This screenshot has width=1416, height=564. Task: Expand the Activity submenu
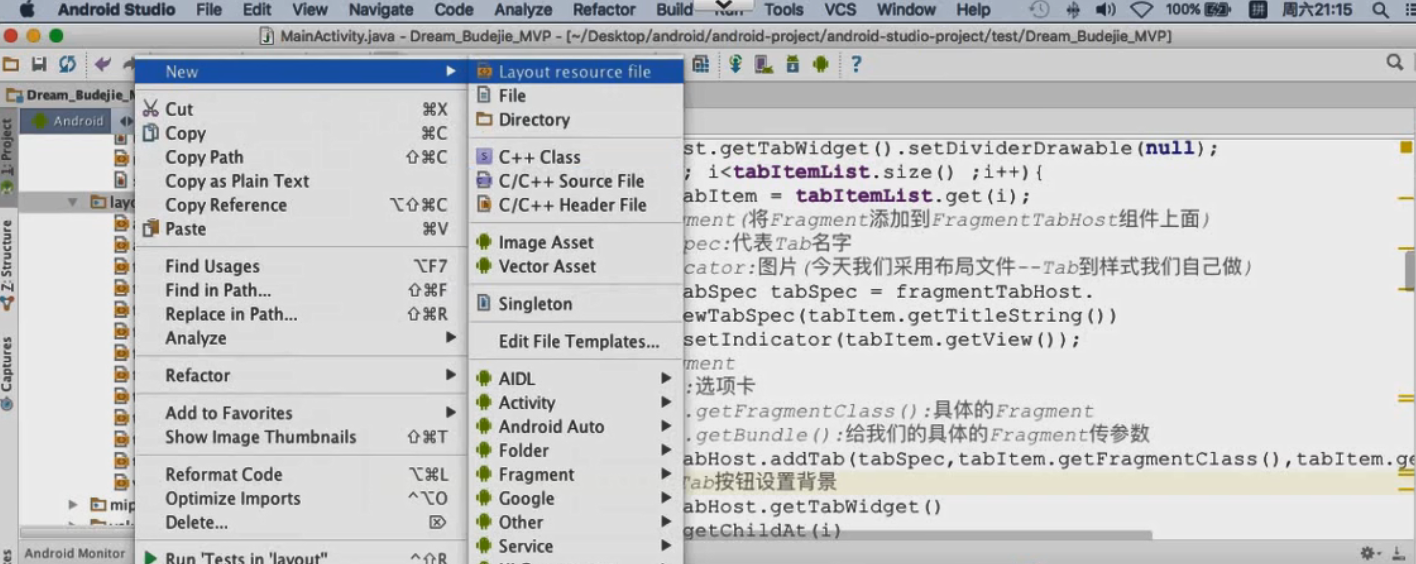coord(576,403)
